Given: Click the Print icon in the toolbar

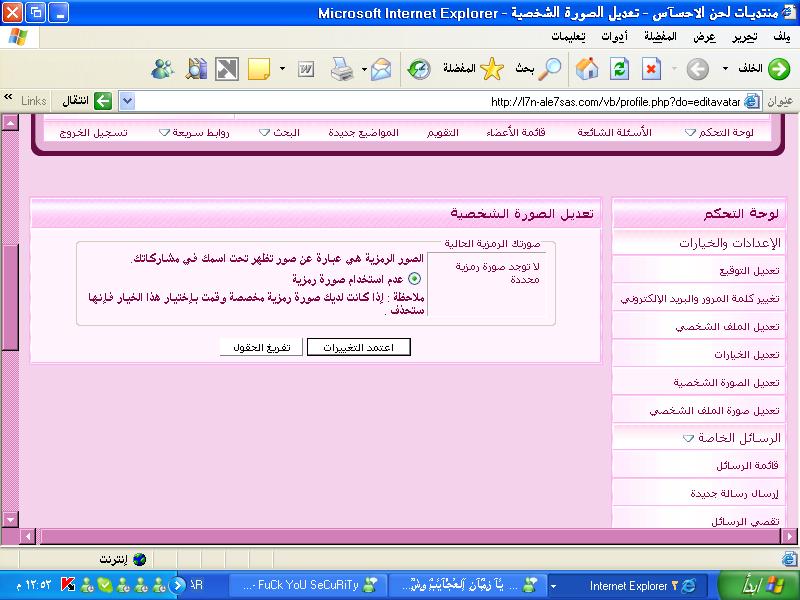Looking at the screenshot, I should click(x=341, y=69).
